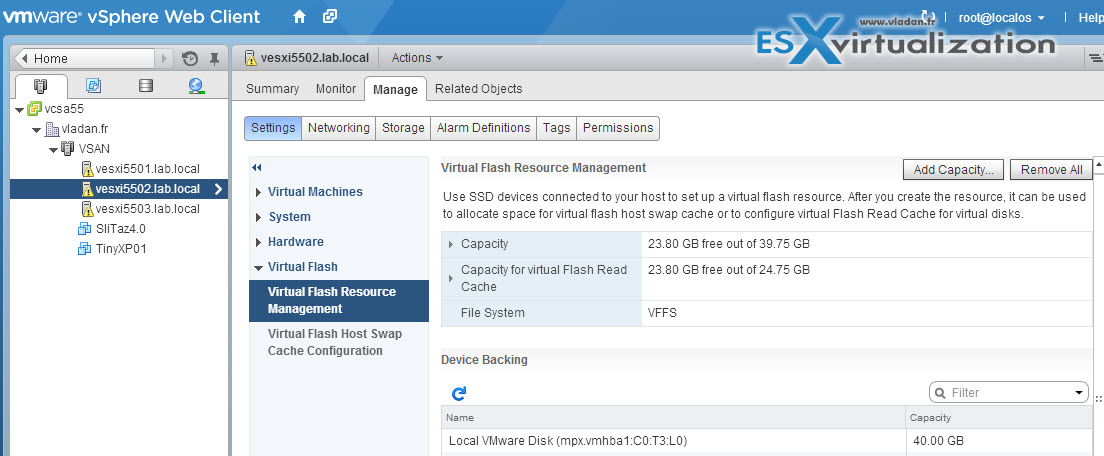Click the host icon beside vesxi5502.lab.local title
This screenshot has height=456, width=1104.
point(250,58)
